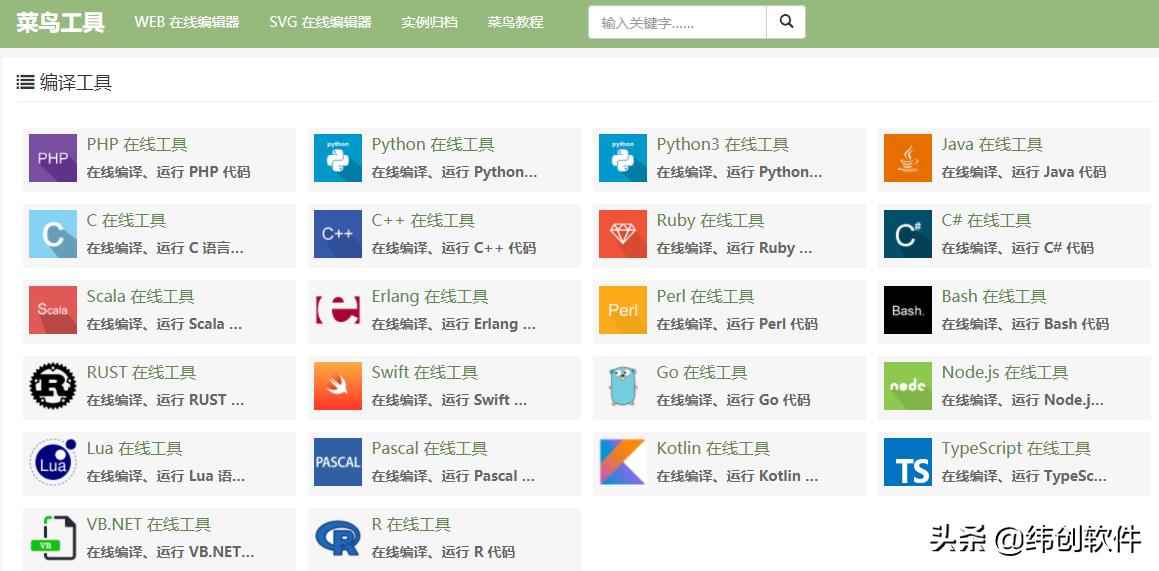This screenshot has height=571, width=1159.
Task: Click the 菜鸟工具 site logo
Action: tap(61, 22)
